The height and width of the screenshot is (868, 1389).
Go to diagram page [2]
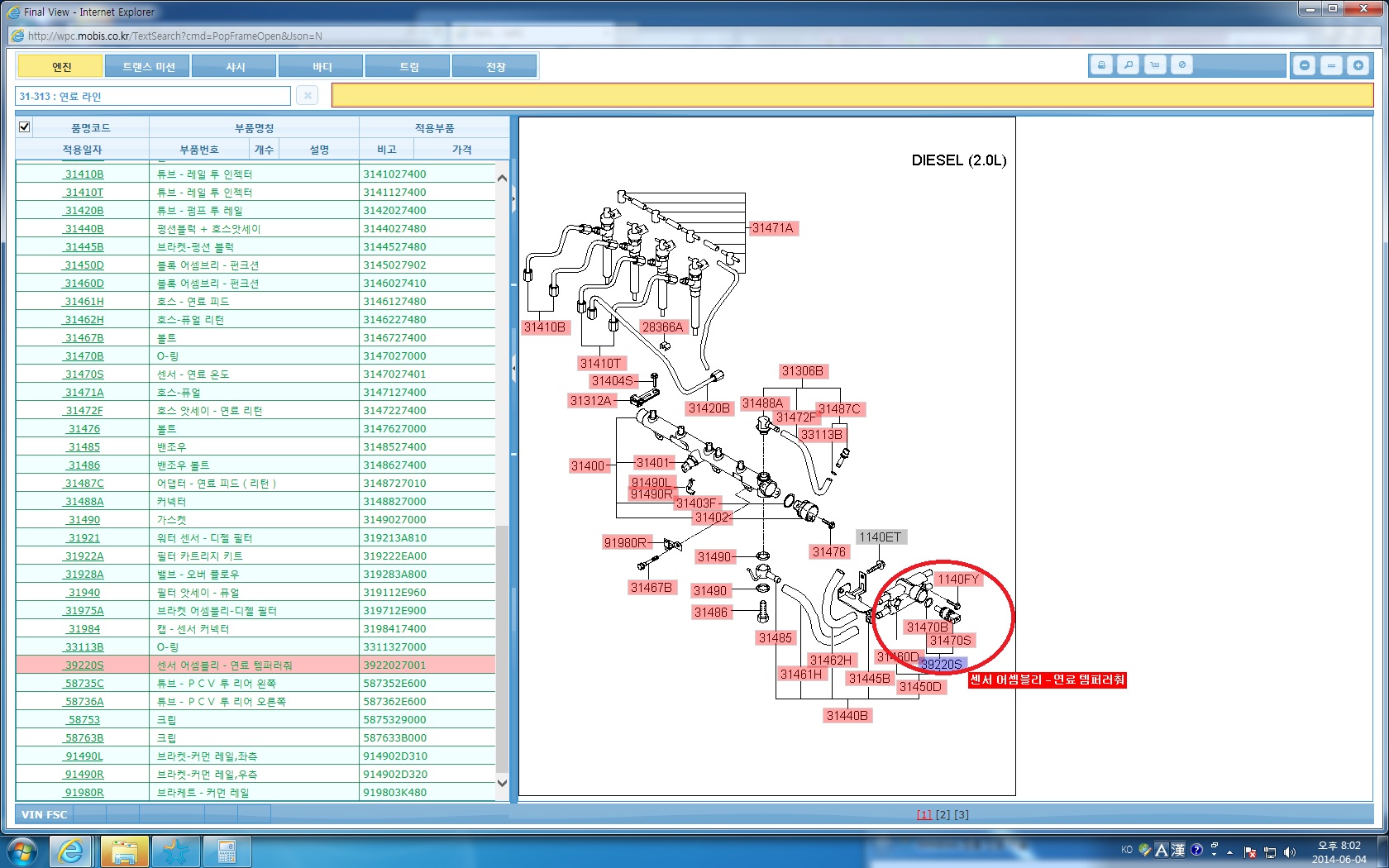[x=943, y=814]
